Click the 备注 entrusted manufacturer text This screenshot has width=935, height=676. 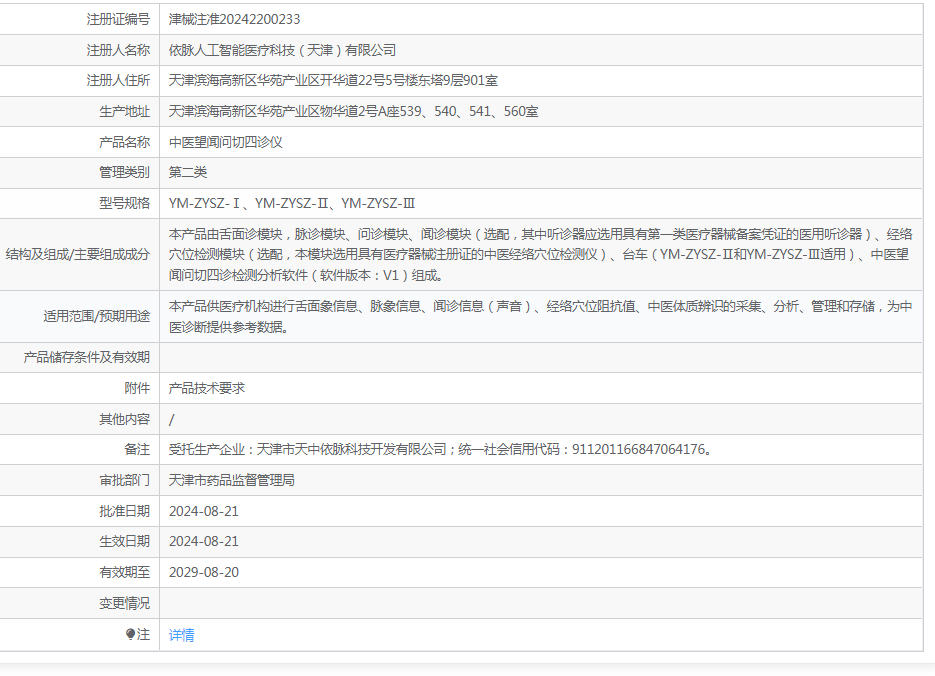pyautogui.click(x=441, y=449)
